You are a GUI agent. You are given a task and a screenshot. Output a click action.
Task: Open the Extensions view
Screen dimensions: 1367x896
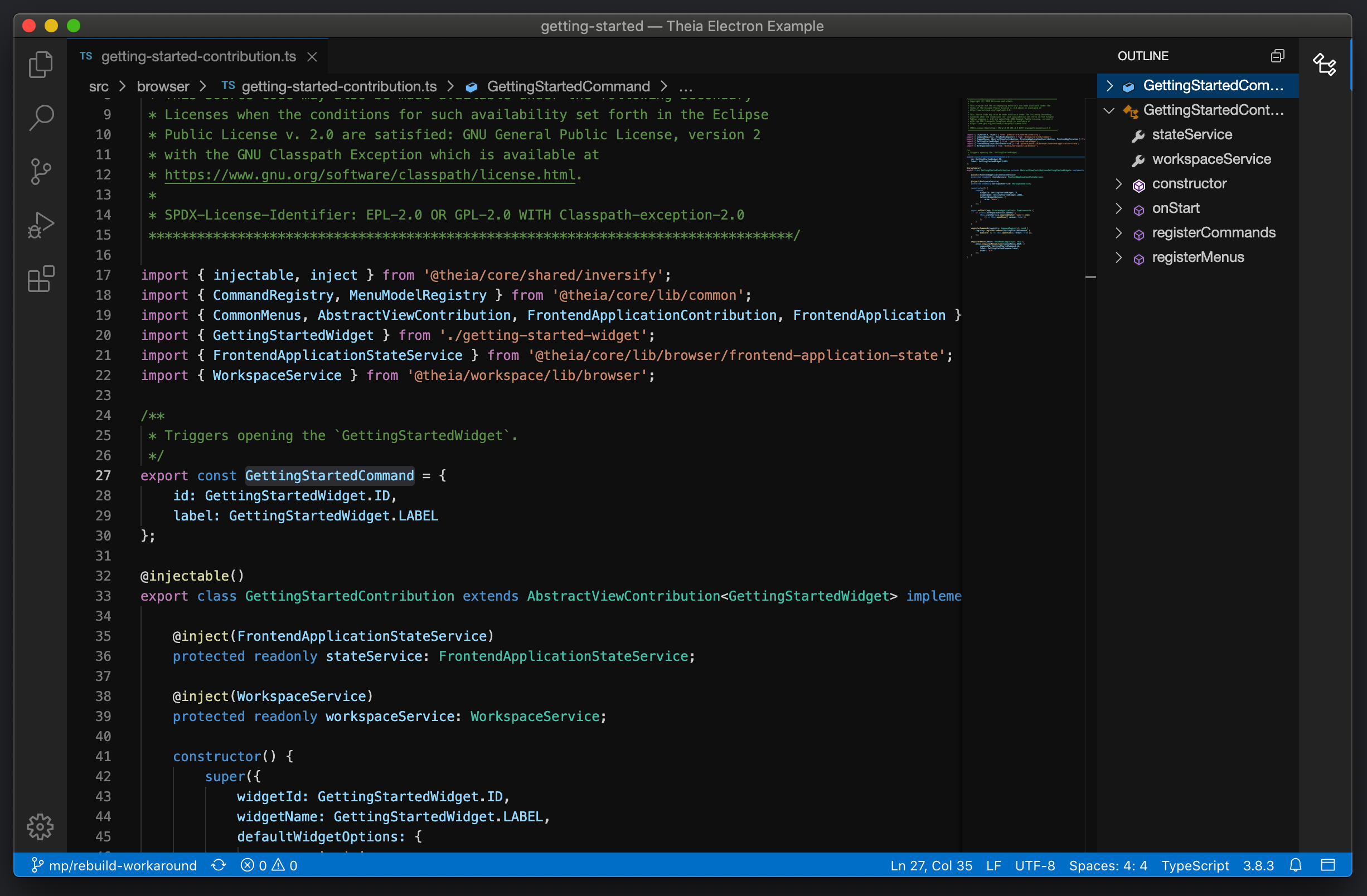pos(40,279)
